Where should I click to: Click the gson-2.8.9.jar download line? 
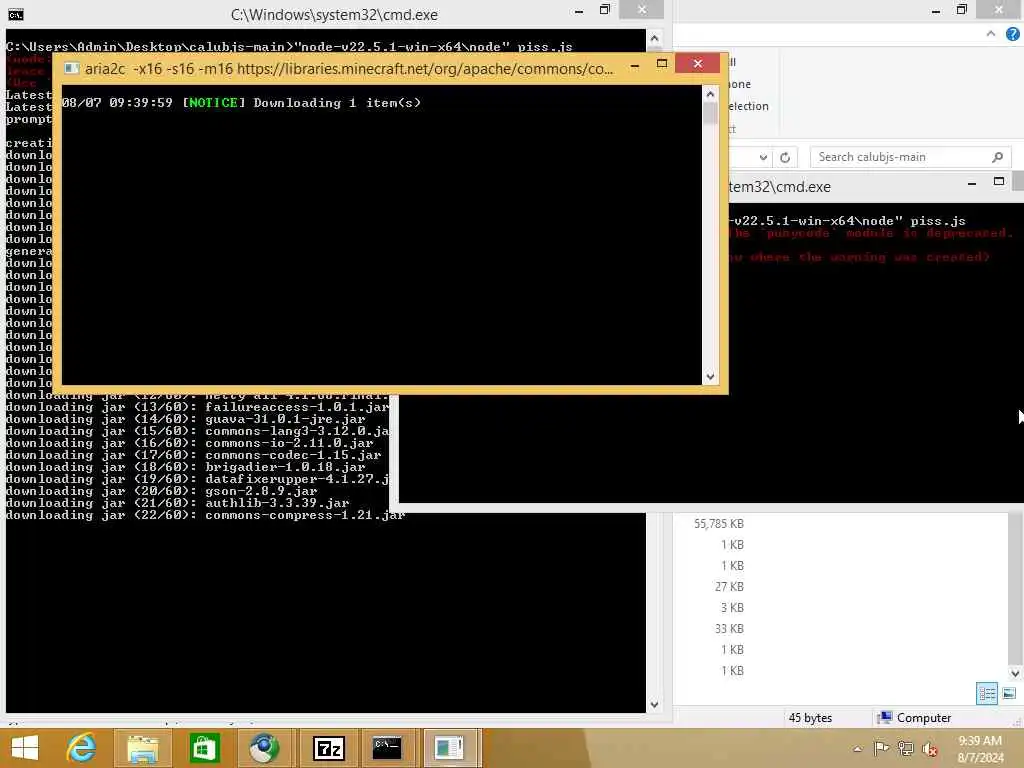click(x=161, y=491)
